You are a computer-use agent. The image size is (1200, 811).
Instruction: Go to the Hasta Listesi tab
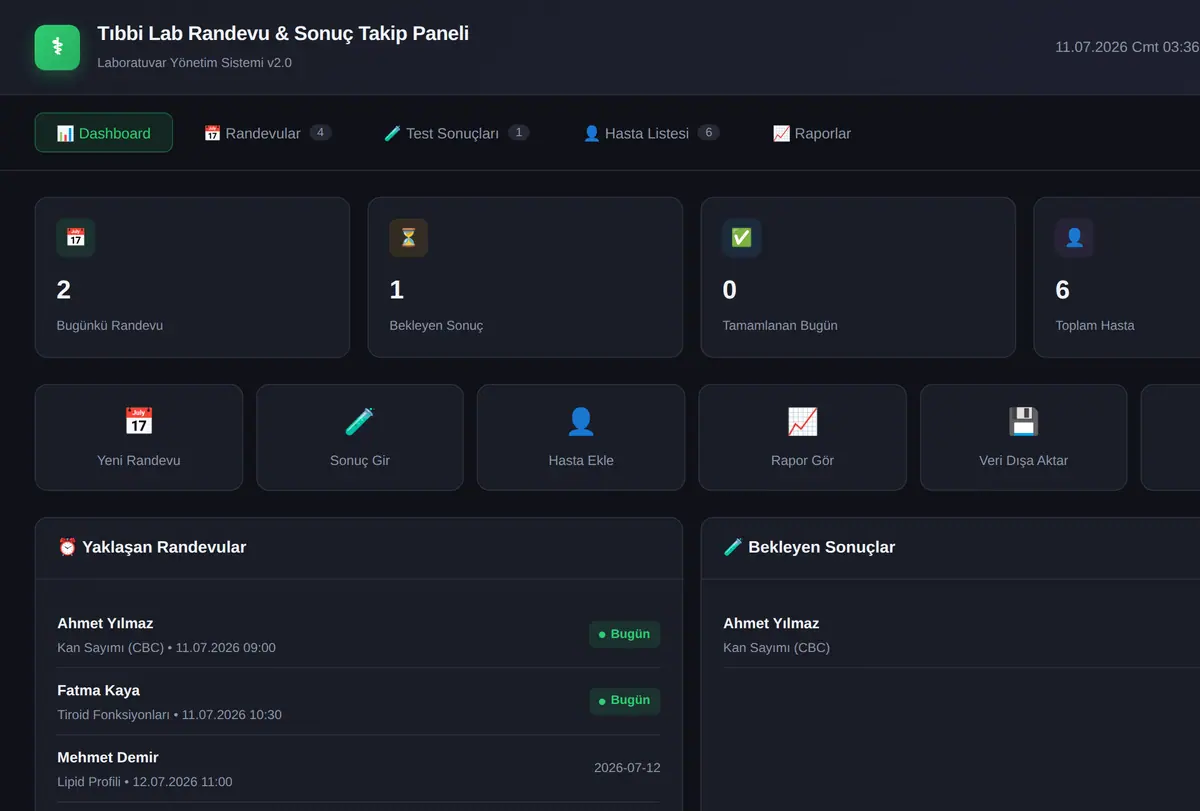[651, 133]
